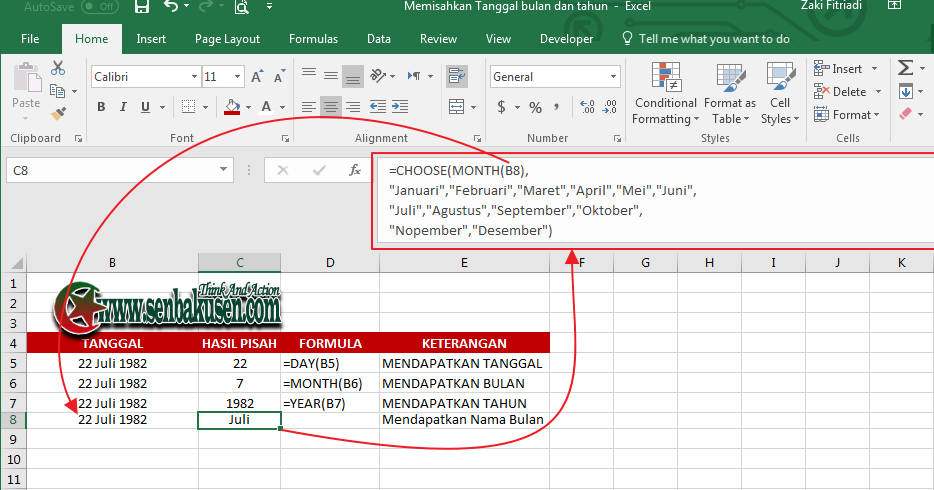Align cell text right
This screenshot has height=490, width=934.
(x=353, y=107)
